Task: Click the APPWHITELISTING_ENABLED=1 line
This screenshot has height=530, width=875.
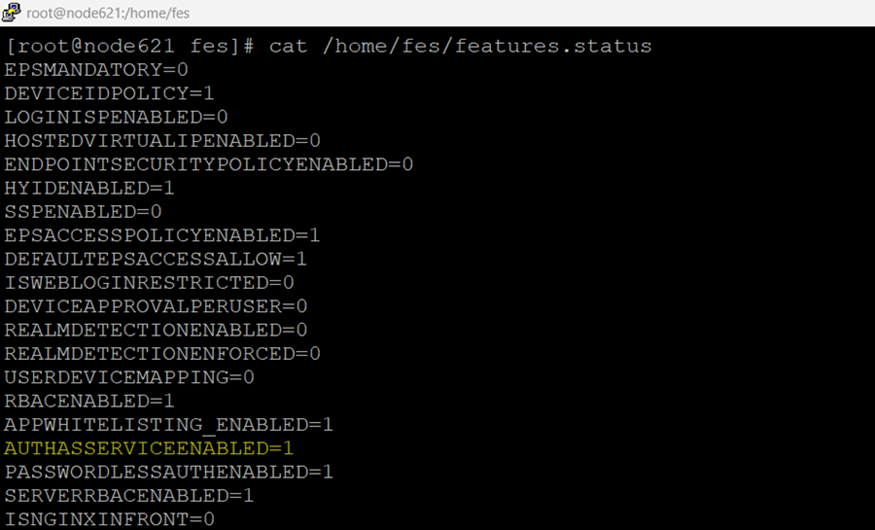Action: tap(169, 425)
